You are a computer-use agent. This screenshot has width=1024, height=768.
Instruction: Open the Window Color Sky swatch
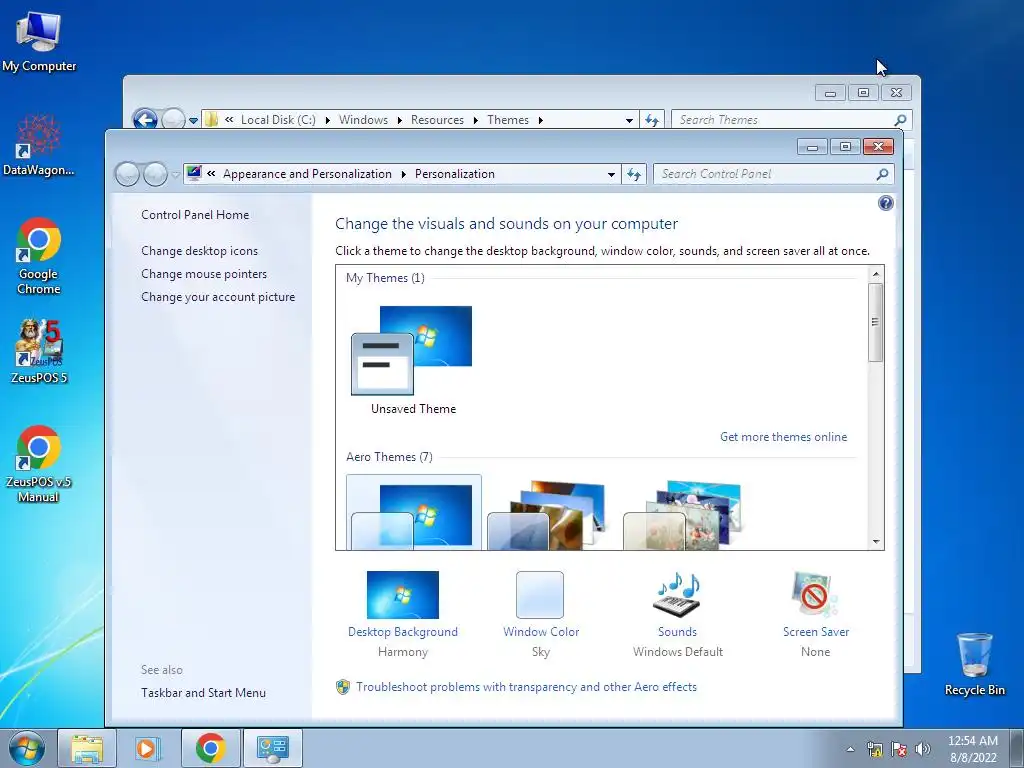pyautogui.click(x=540, y=595)
